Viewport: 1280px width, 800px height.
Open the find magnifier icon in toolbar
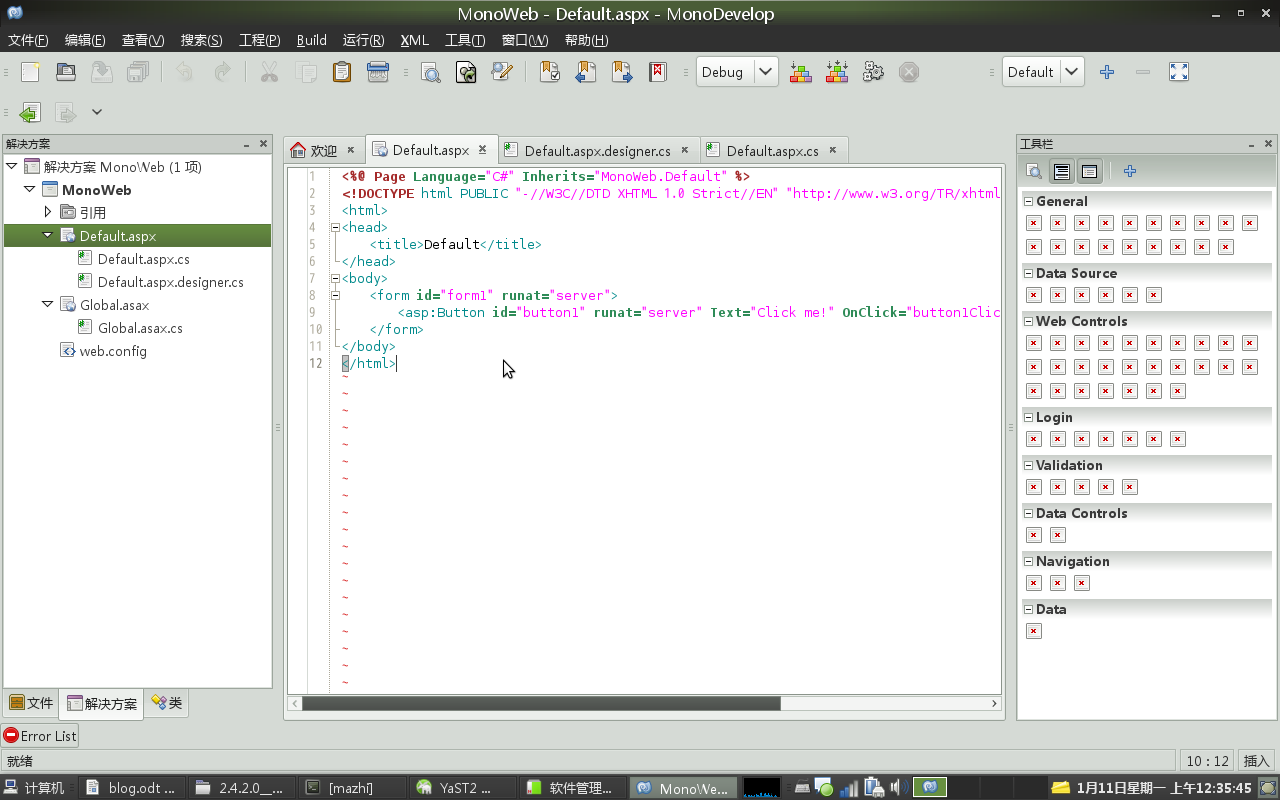(430, 72)
